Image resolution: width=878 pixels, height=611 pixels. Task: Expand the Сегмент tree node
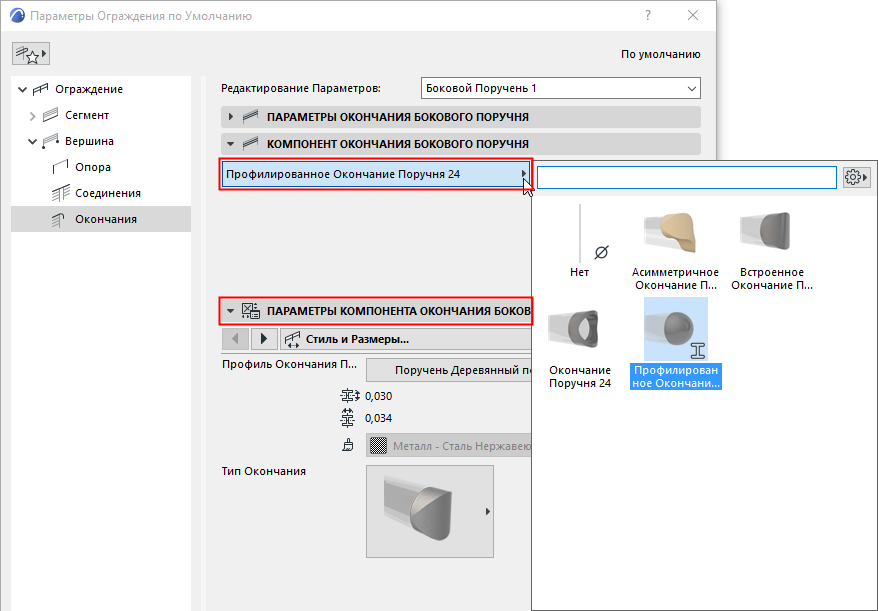32,116
